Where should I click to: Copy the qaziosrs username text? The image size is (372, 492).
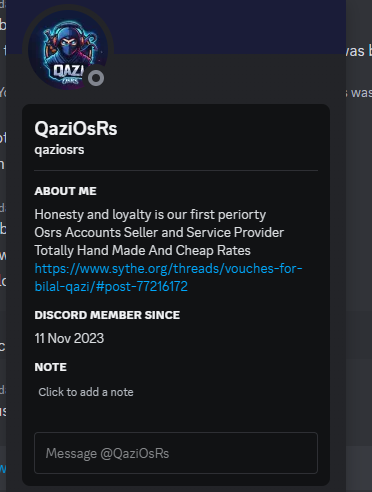[x=59, y=150]
